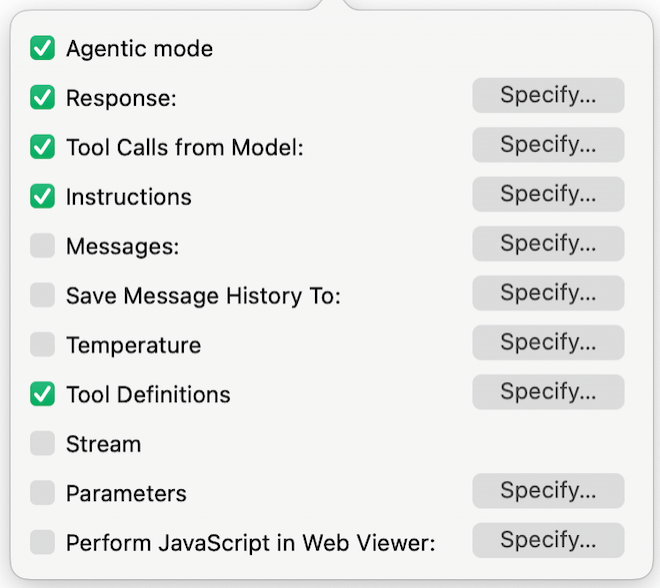The height and width of the screenshot is (588, 660).
Task: Open Specify for Parameters
Action: 548,491
